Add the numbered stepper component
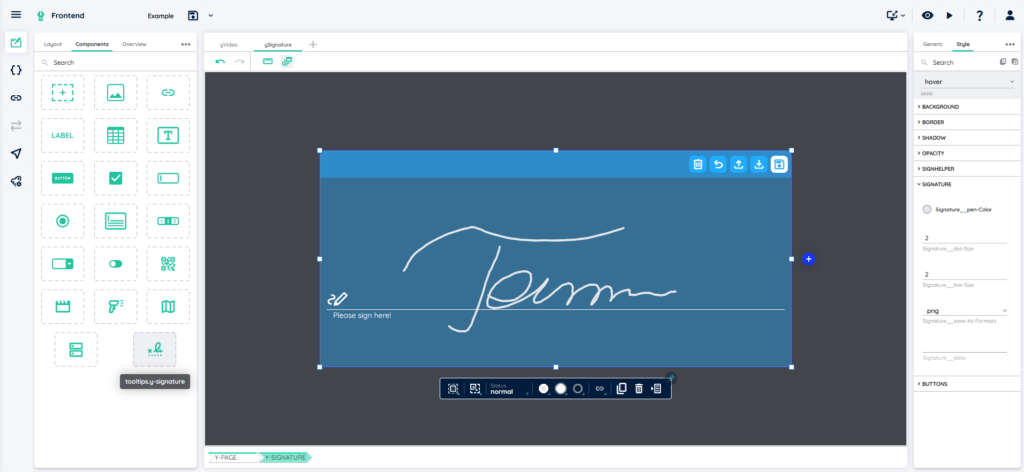Screen dimensions: 1024x472 click(x=168, y=221)
